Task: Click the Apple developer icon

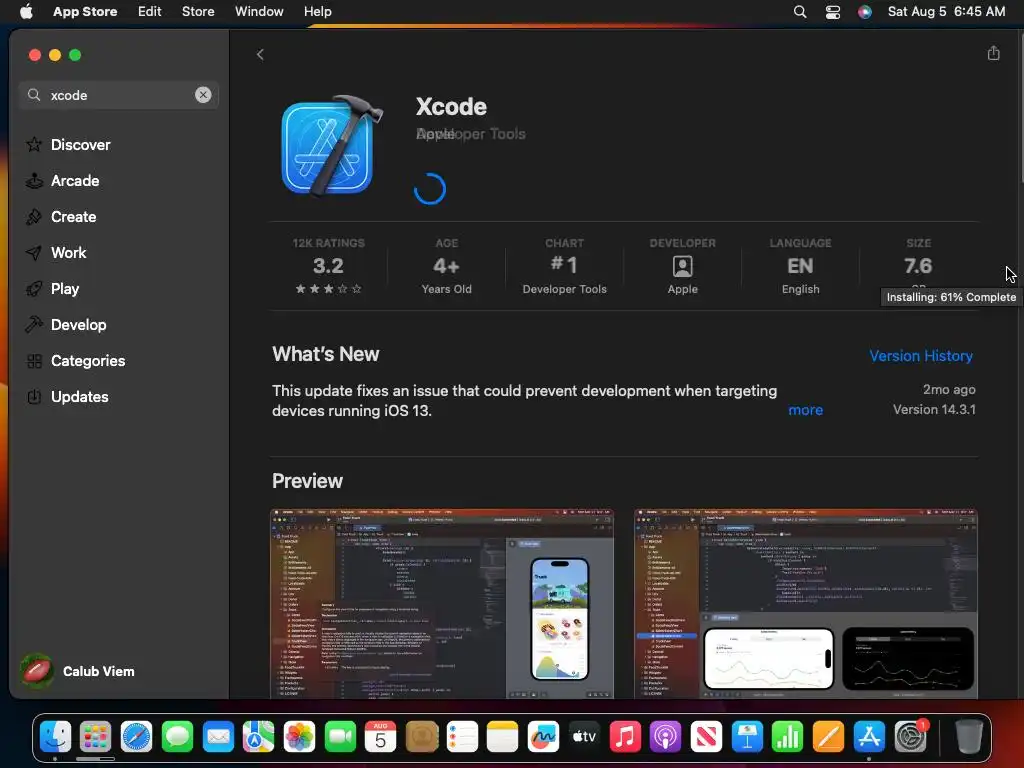Action: pos(682,266)
